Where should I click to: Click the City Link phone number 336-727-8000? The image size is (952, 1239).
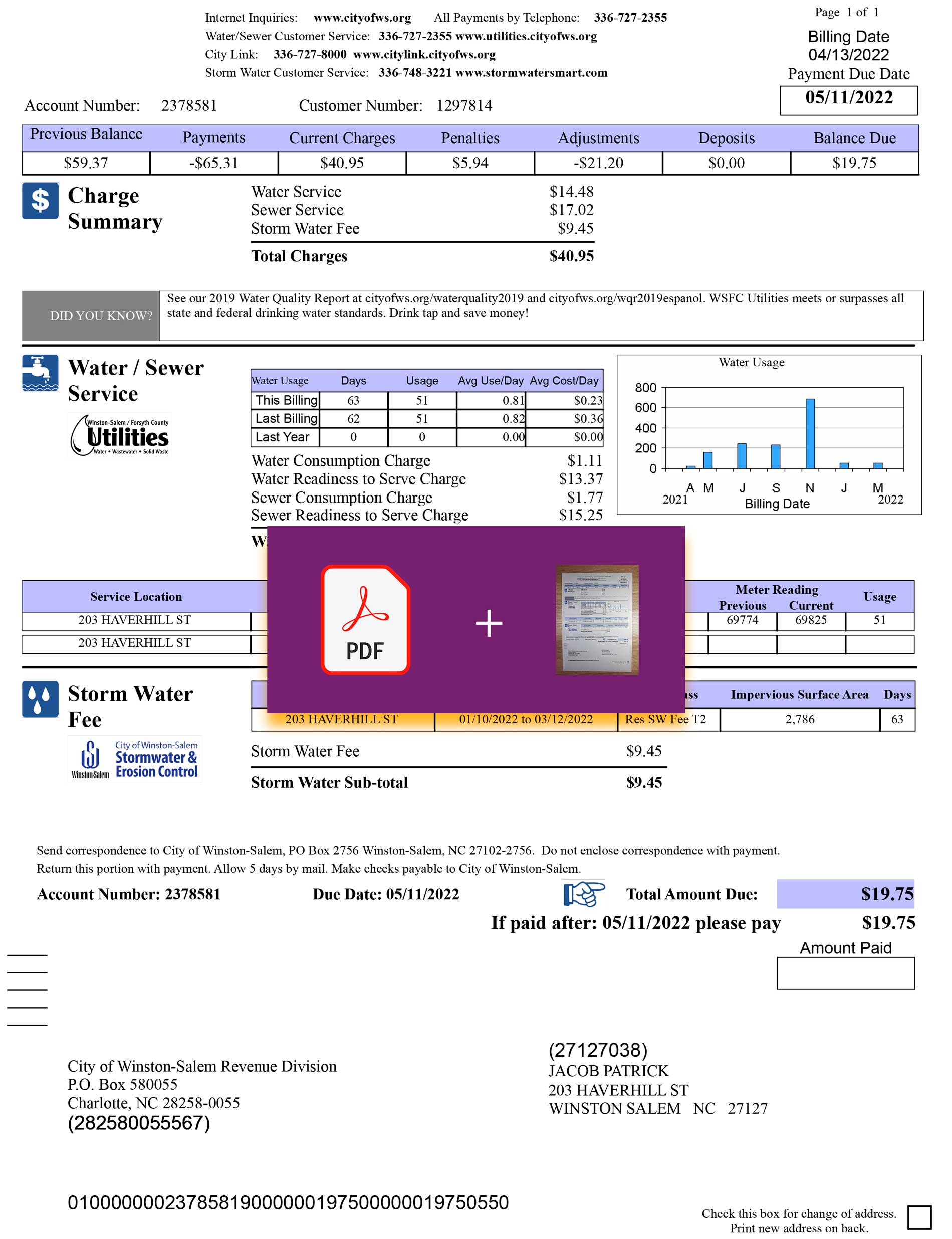310,55
